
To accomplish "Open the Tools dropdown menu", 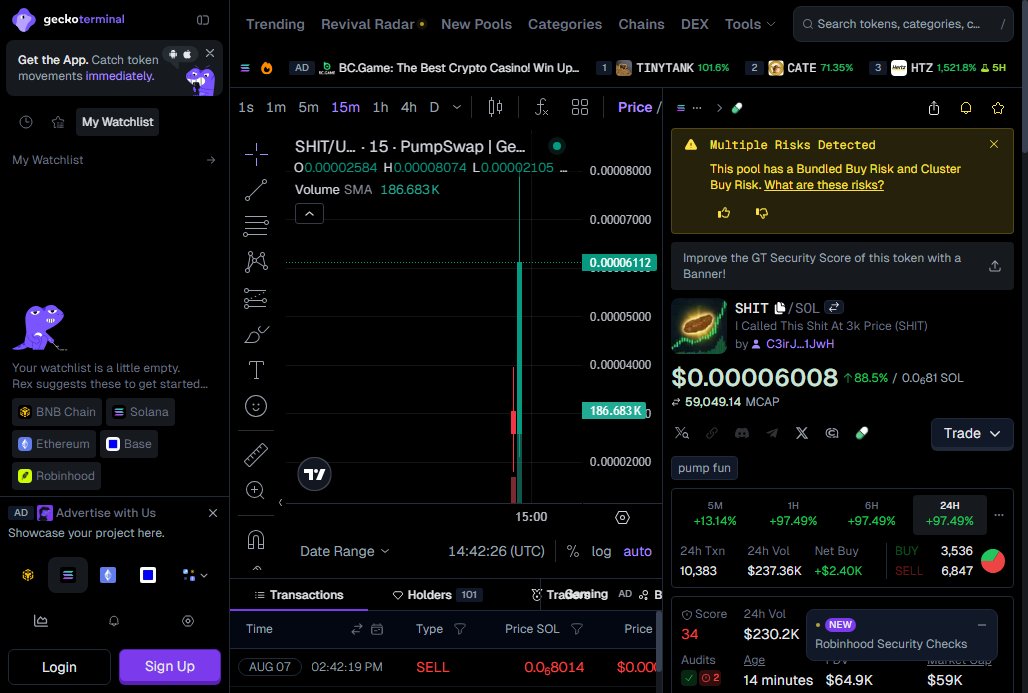I will pyautogui.click(x=750, y=24).
